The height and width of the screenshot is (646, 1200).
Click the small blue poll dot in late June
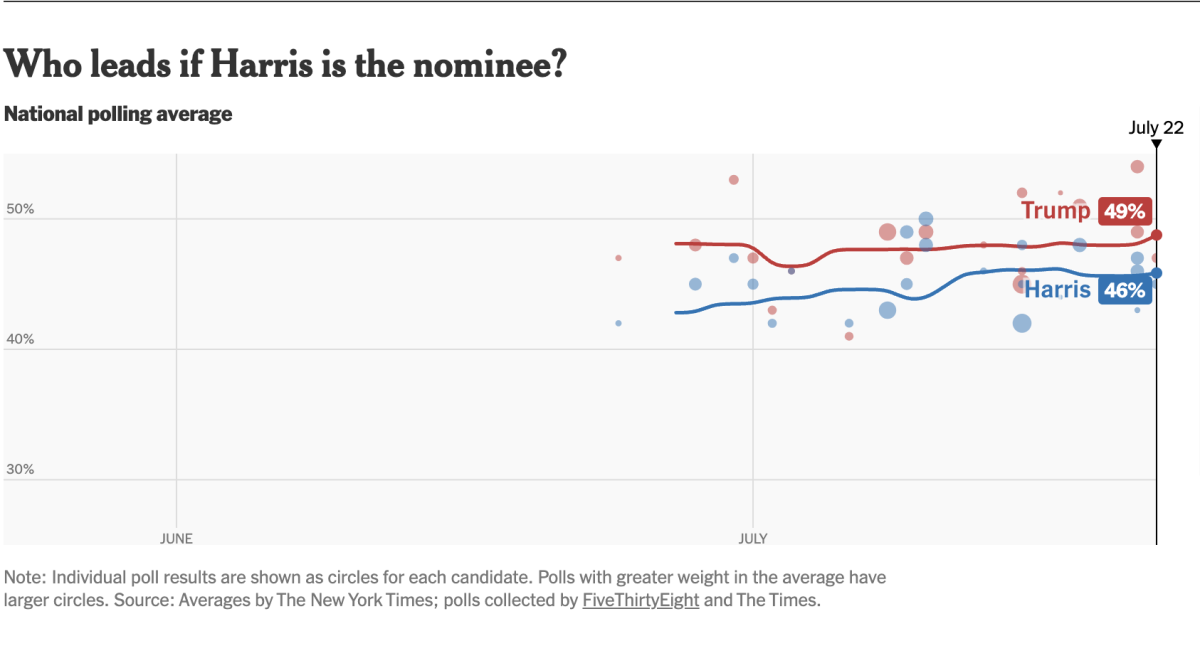point(618,323)
